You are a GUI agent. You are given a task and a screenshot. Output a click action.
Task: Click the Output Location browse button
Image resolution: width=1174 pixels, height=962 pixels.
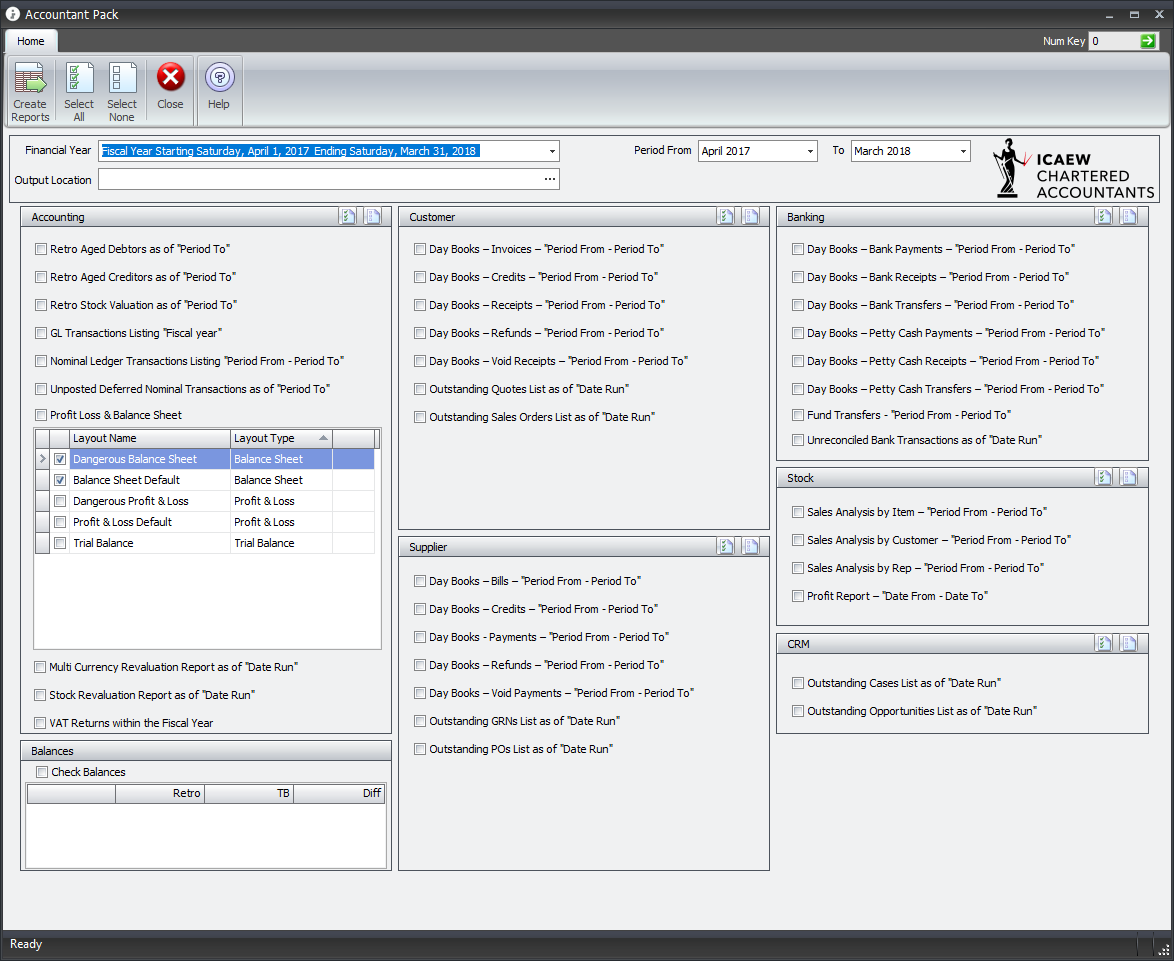point(549,179)
